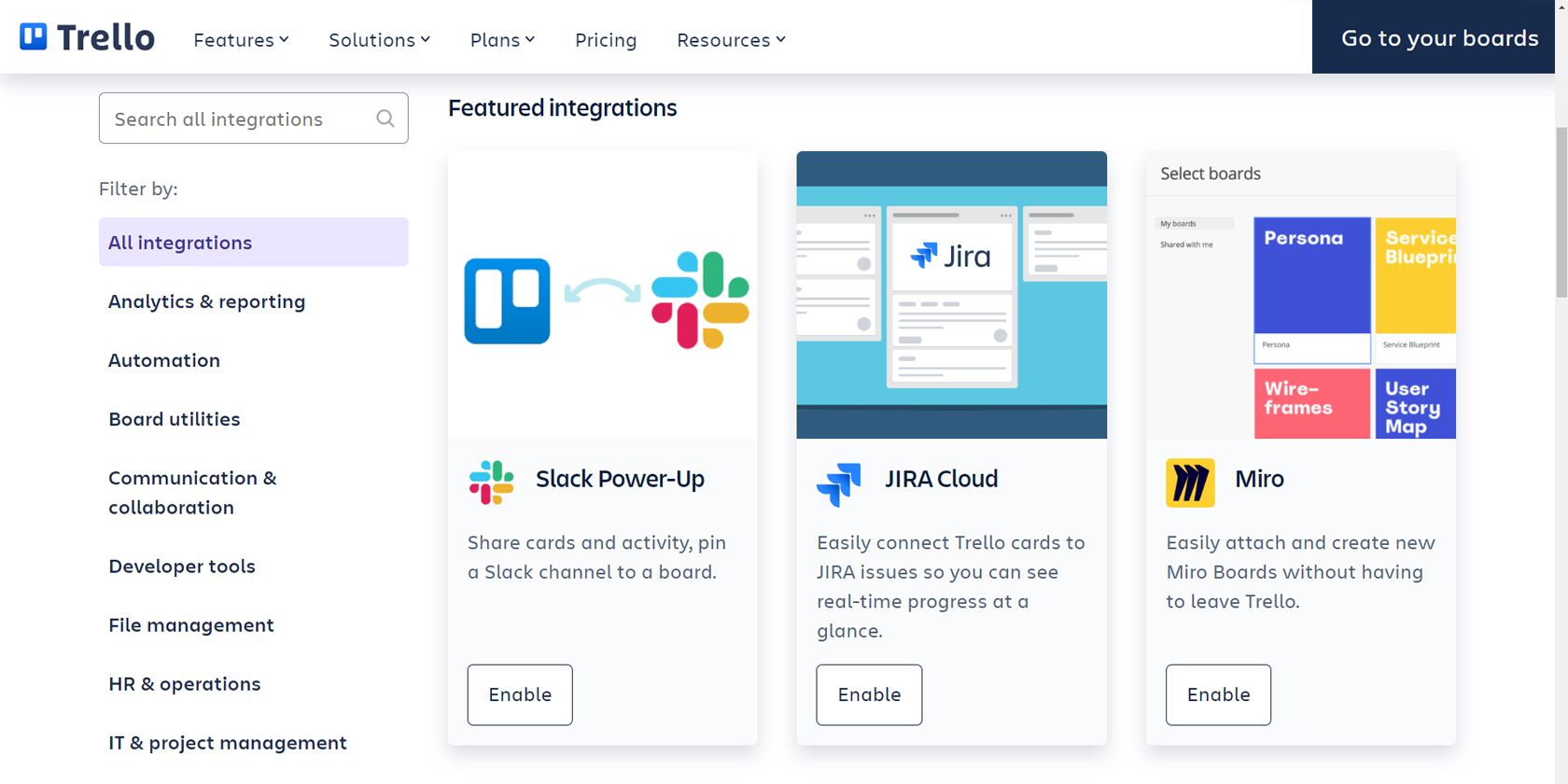Viewport: 1568px width, 784px height.
Task: Click the JIRA Cloud logo icon
Action: tap(839, 483)
